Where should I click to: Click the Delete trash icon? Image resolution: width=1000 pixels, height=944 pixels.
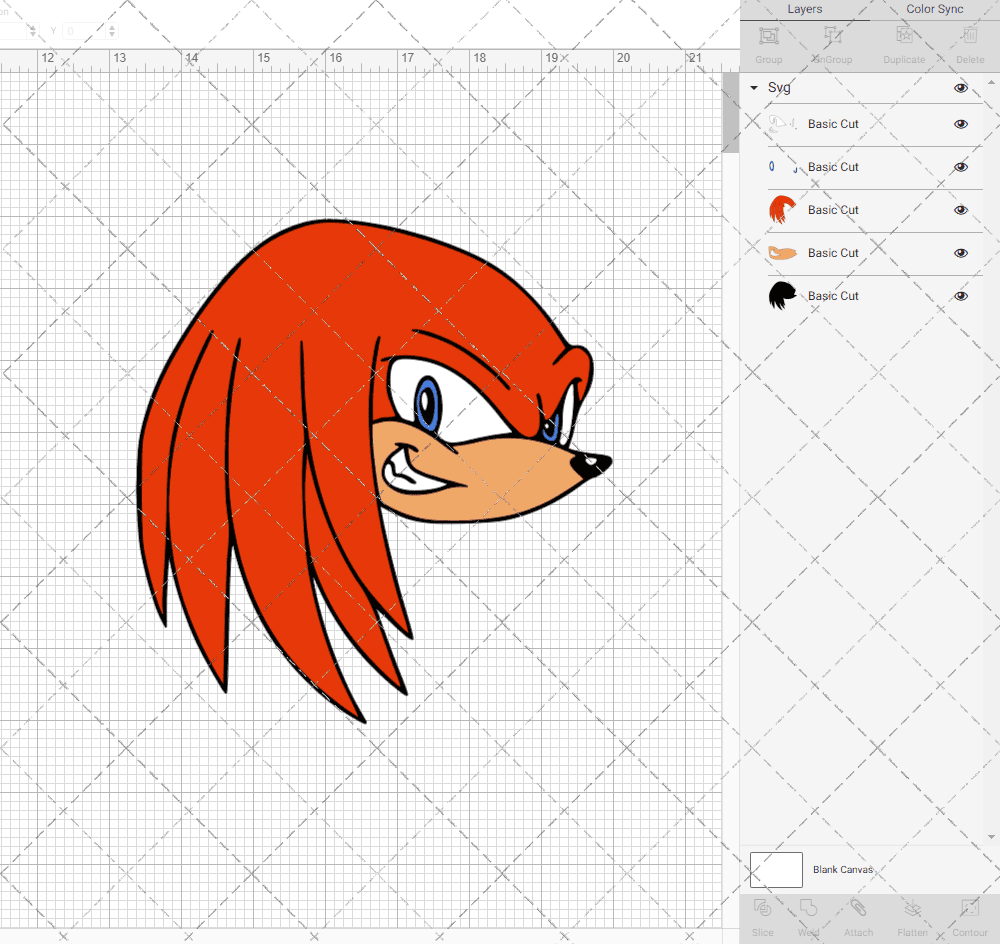click(970, 36)
